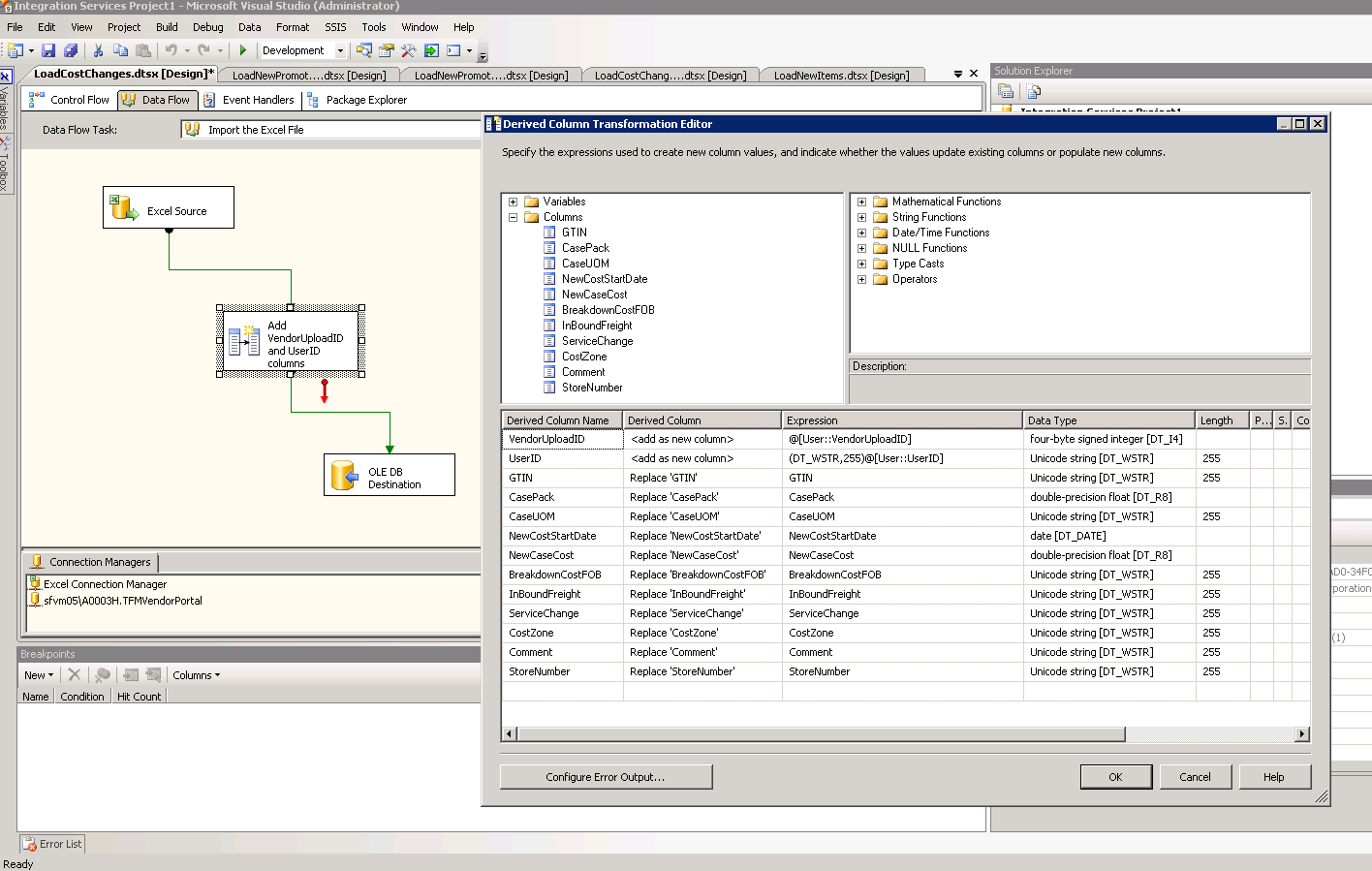
Task: Click the Paste toolbar icon
Action: coord(143,49)
